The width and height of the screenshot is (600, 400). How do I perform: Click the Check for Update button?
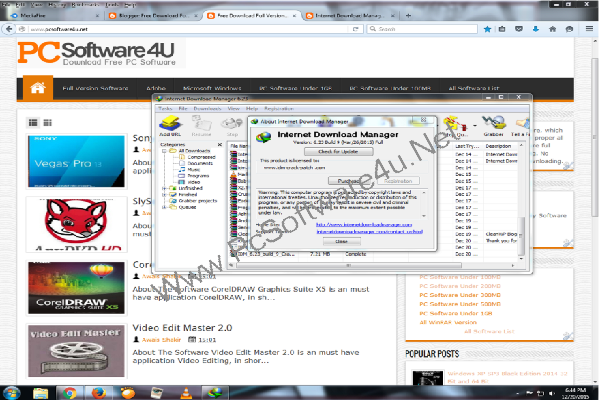tap(338, 152)
